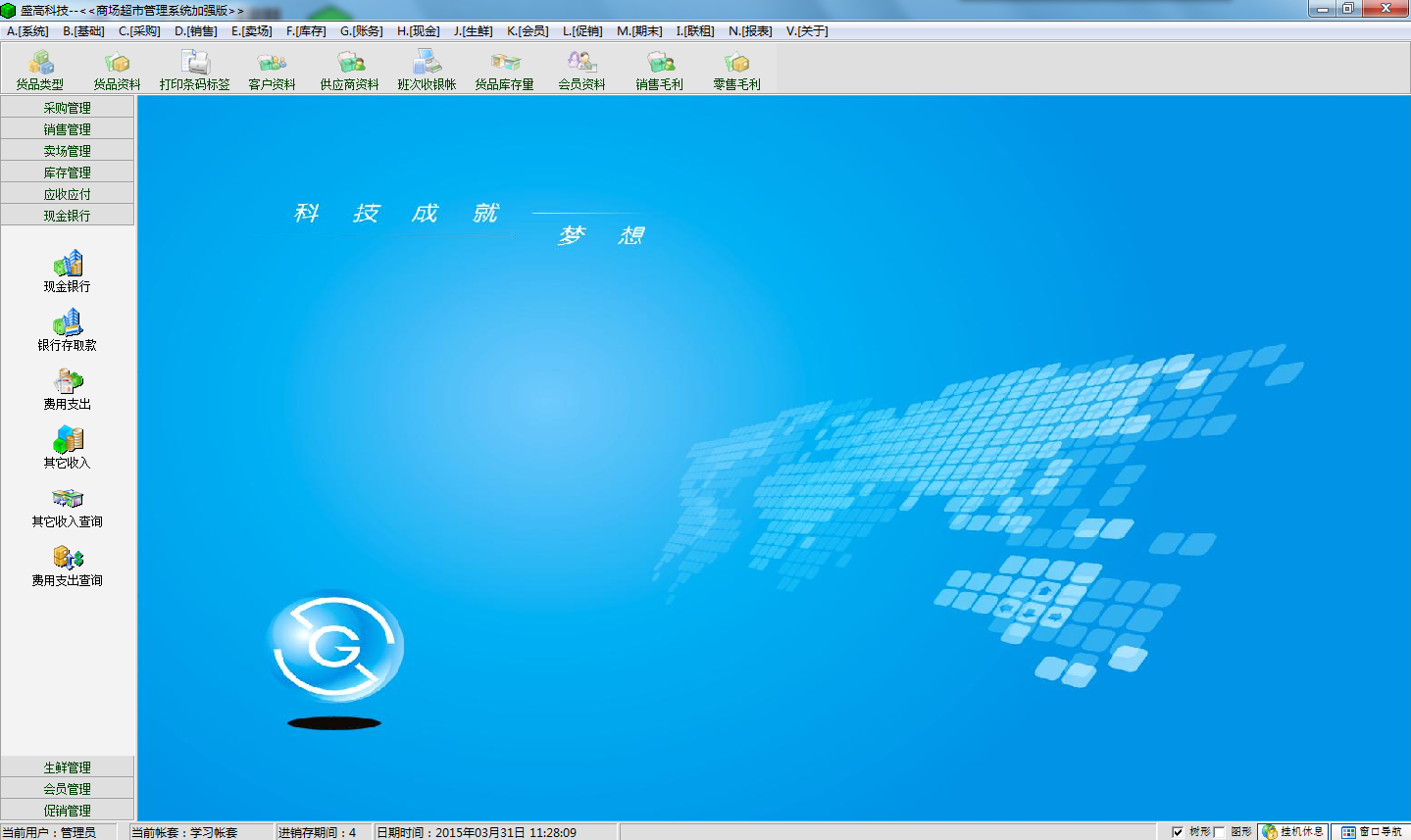The image size is (1411, 840).
Task: Open the D.[销售] menu
Action: click(196, 31)
